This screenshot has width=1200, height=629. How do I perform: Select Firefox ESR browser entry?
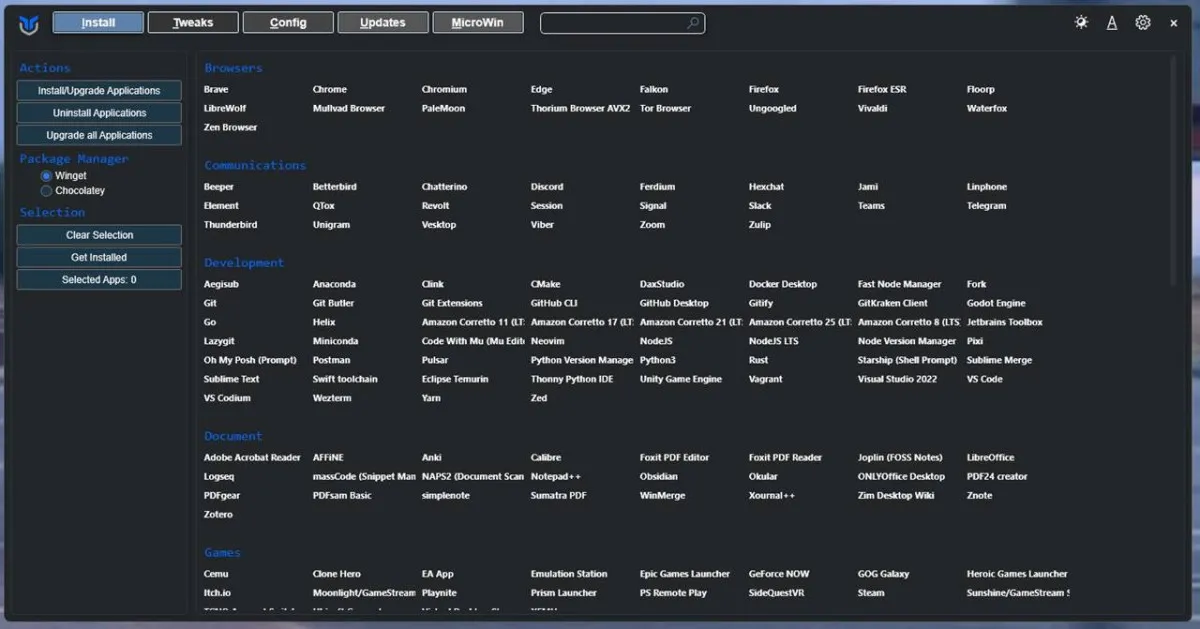pos(882,90)
